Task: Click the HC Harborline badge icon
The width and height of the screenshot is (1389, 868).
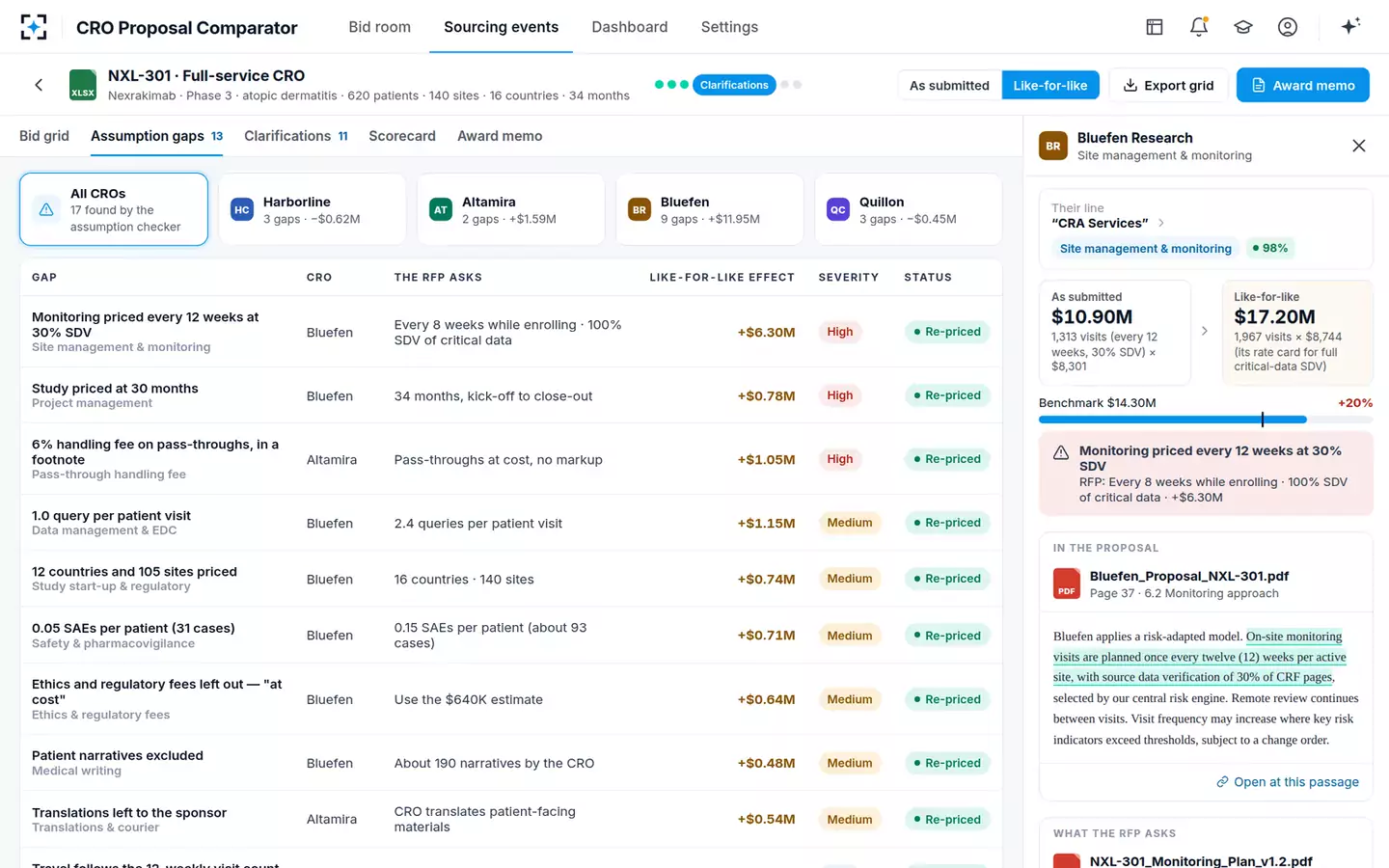Action: point(242,209)
